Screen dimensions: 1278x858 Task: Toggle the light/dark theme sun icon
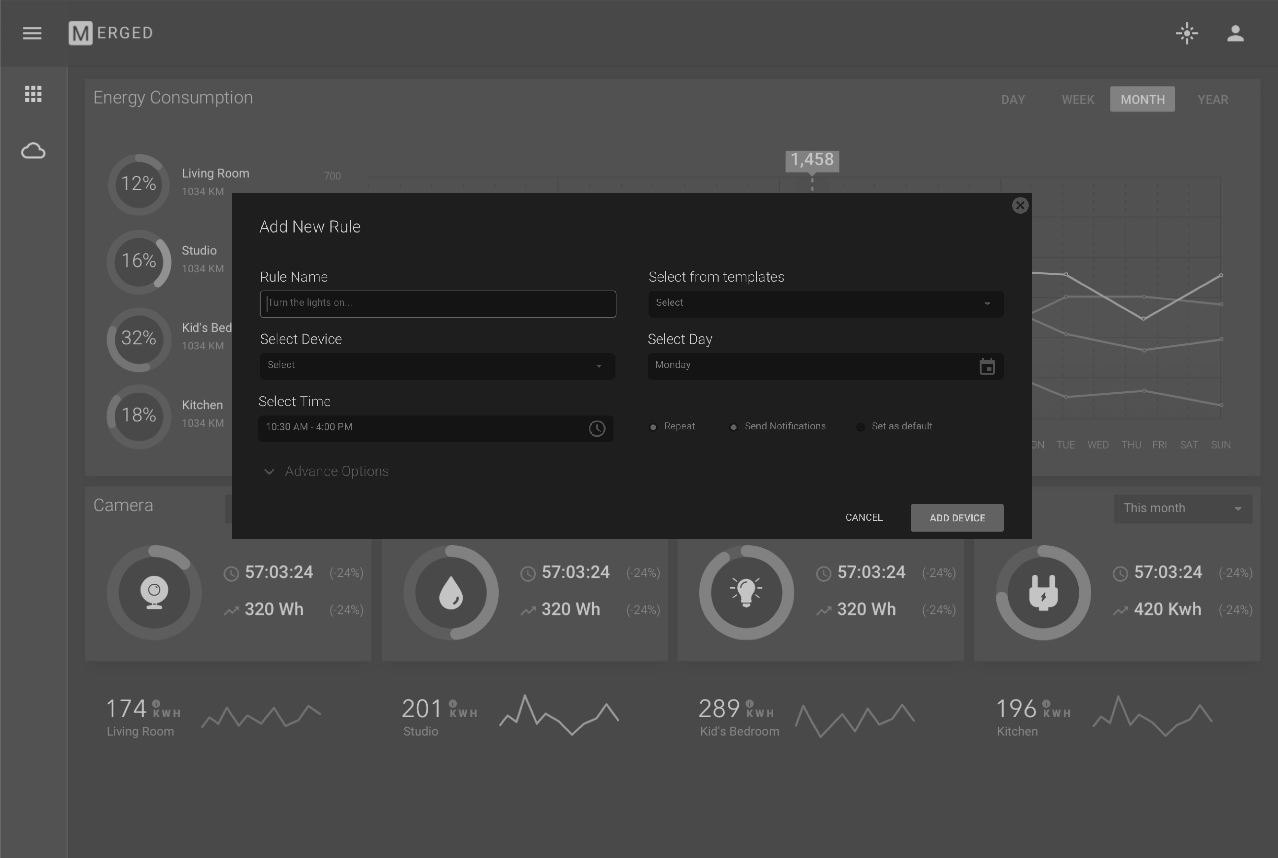(1186, 33)
